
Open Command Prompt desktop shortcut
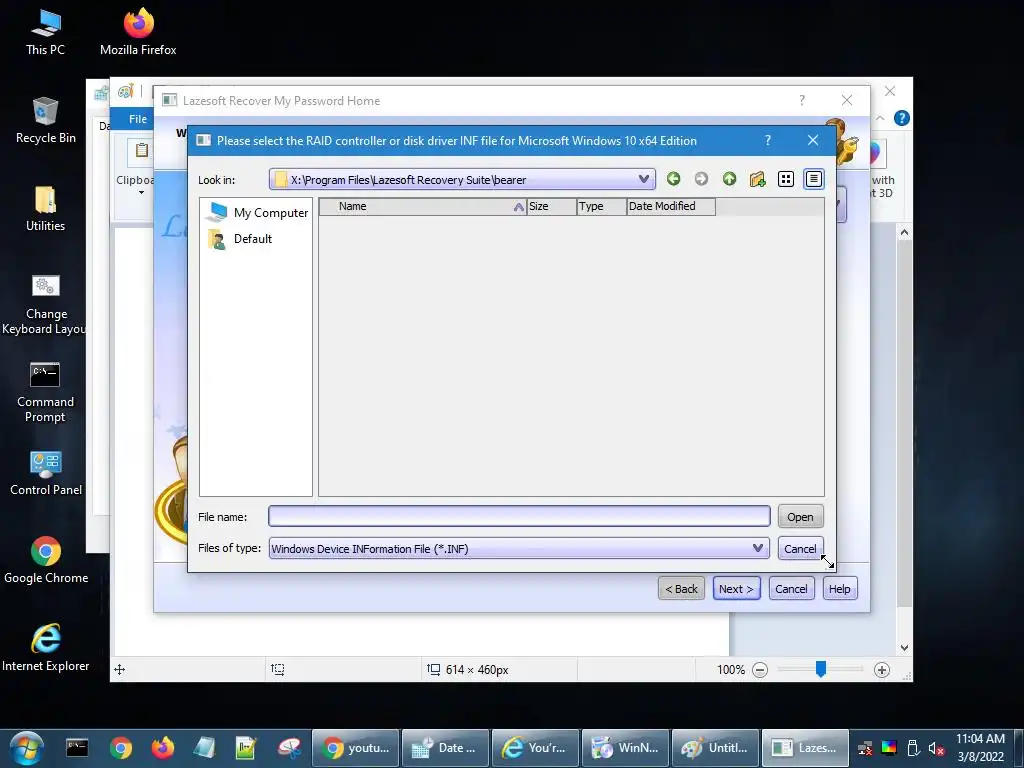[x=45, y=392]
